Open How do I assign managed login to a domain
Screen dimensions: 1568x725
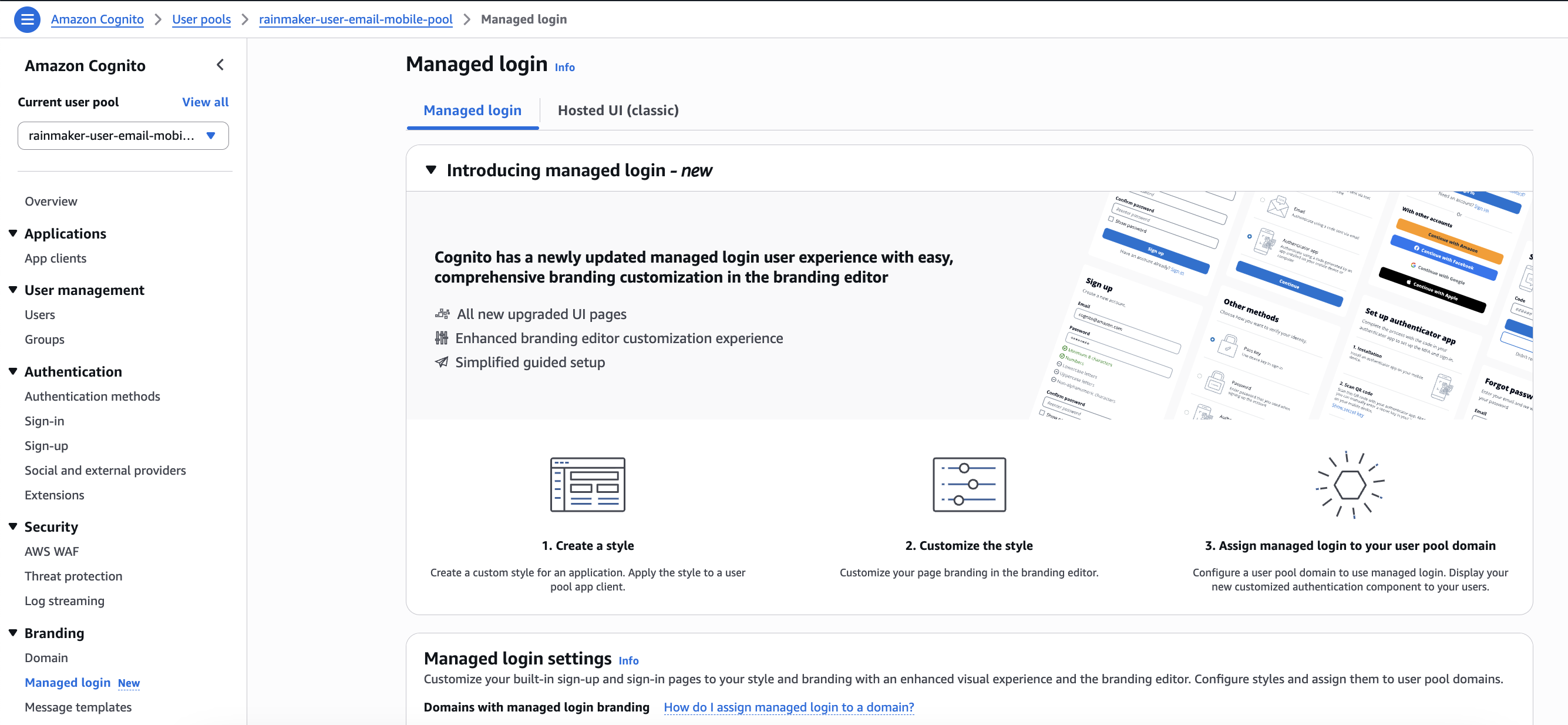coord(789,707)
